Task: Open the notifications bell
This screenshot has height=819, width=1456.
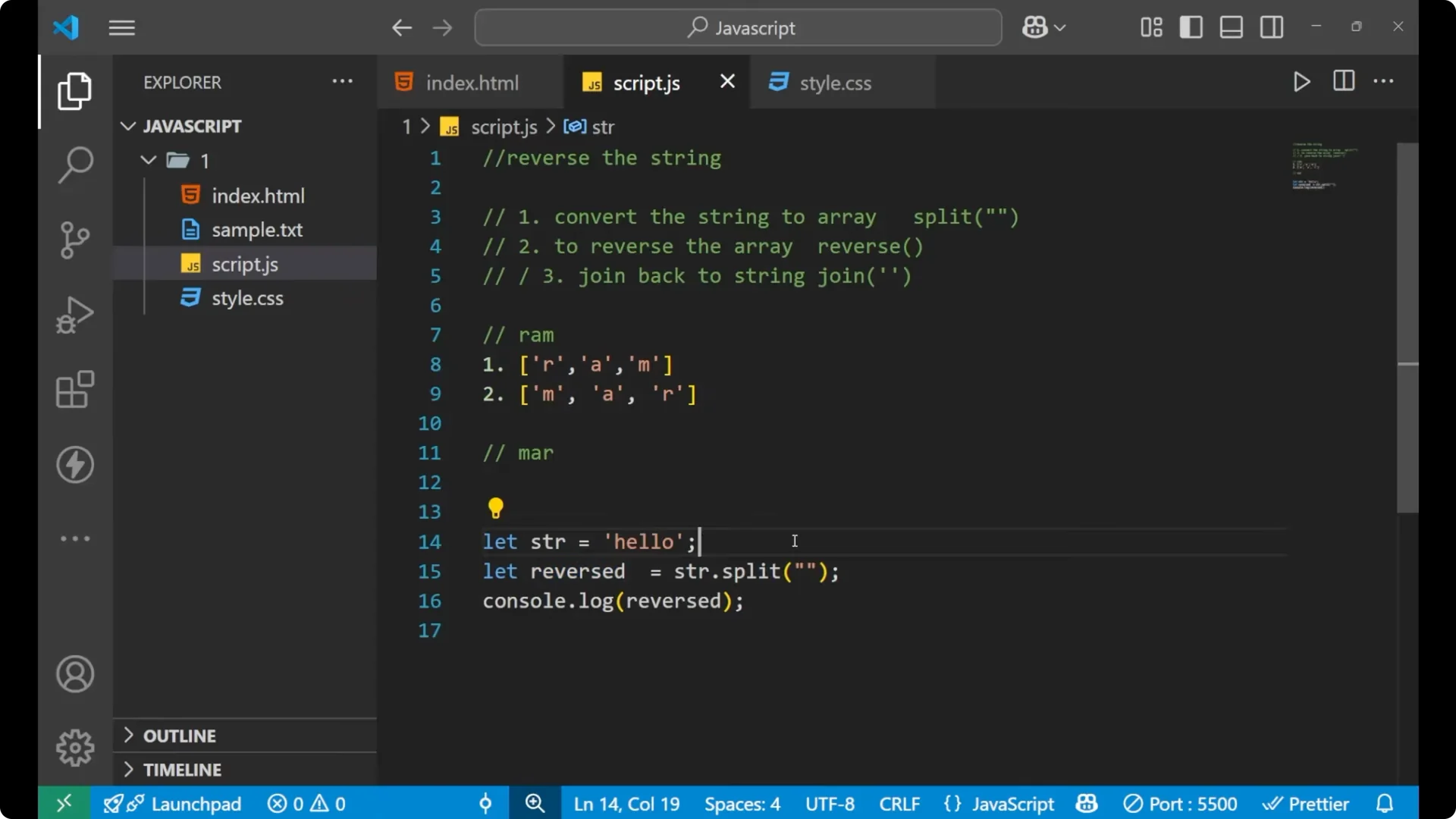Action: point(1385,803)
